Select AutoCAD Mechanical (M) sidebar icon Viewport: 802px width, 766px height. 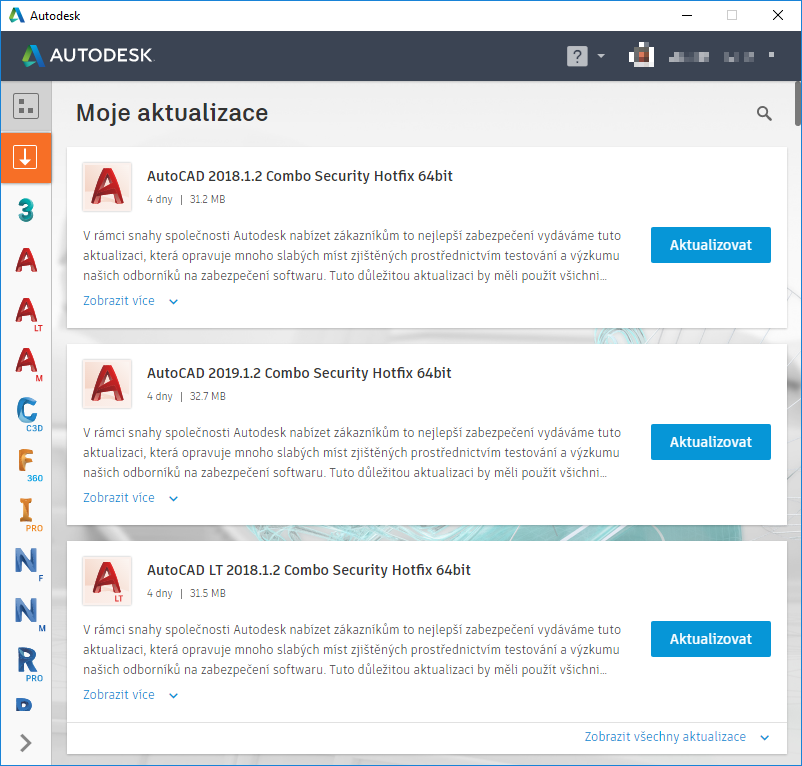[27, 362]
